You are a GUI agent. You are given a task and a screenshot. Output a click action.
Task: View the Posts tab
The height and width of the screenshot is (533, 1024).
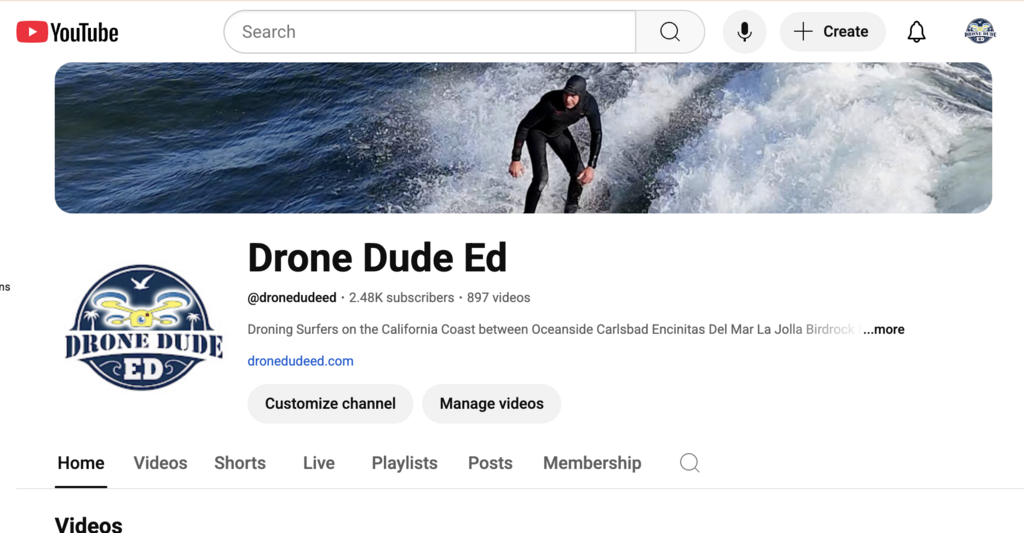[490, 463]
